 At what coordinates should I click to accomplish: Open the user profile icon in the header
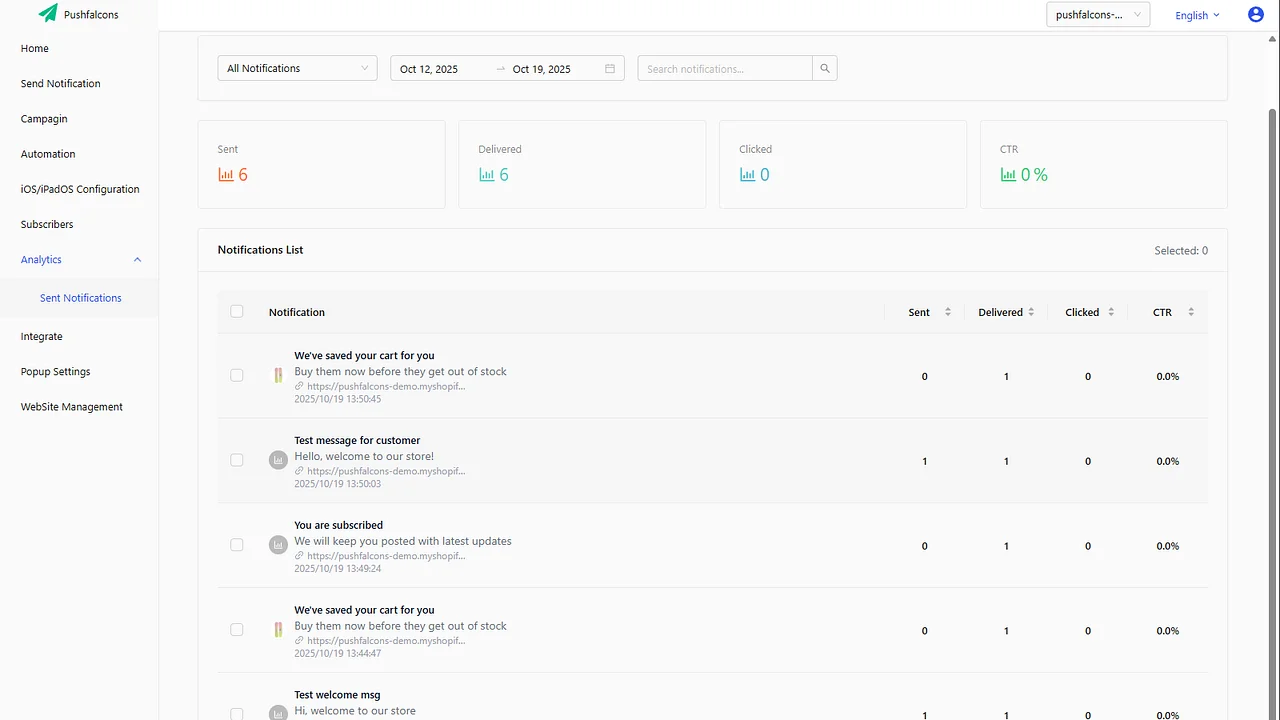tap(1256, 14)
